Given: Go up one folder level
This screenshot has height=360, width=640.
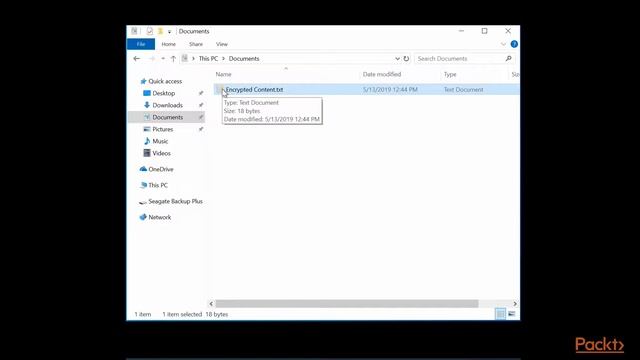Looking at the screenshot, I should (173, 59).
